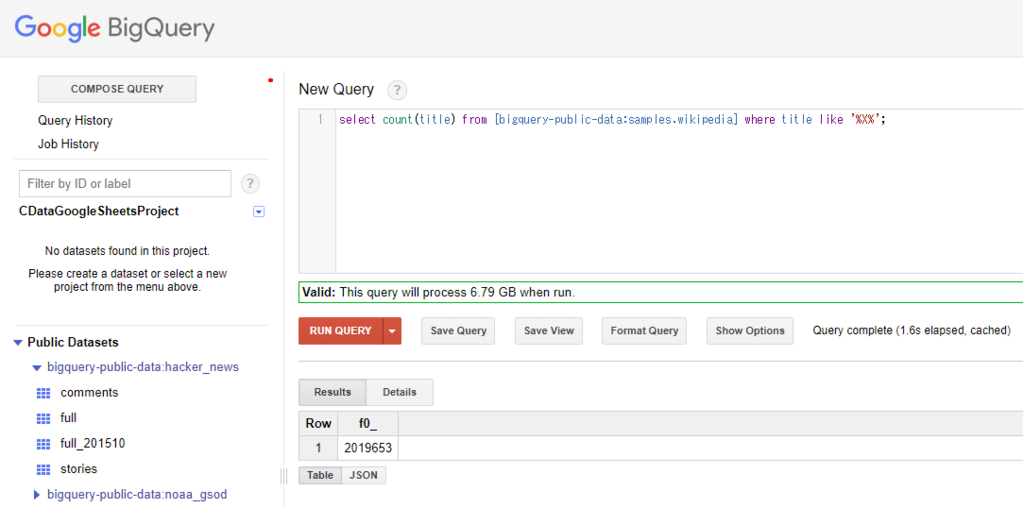This screenshot has height=508, width=1024.
Task: Select bigquery-public-data:hacker_news dataset name
Action: click(x=143, y=368)
